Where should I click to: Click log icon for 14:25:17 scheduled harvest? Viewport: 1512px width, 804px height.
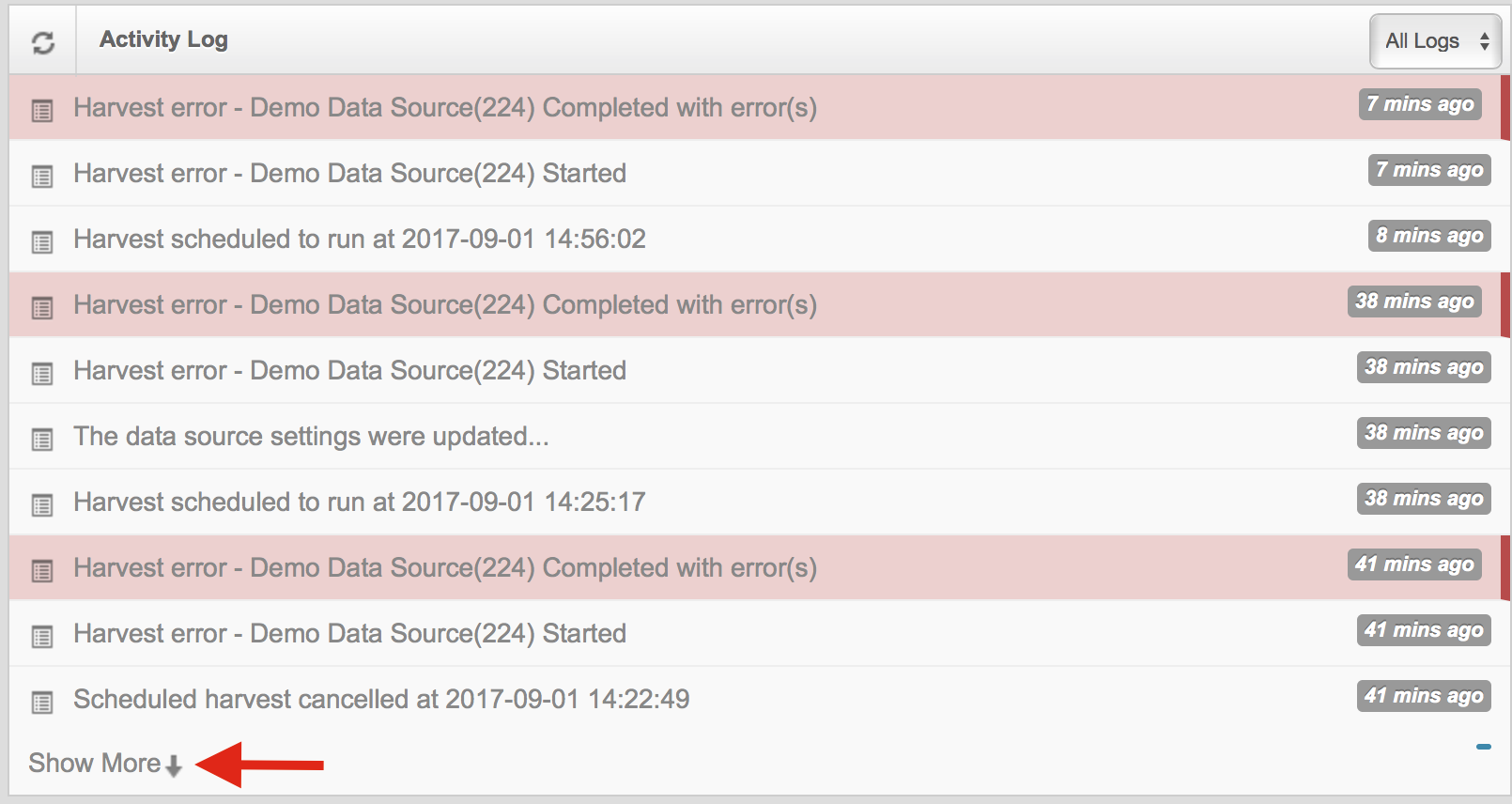pyautogui.click(x=42, y=505)
